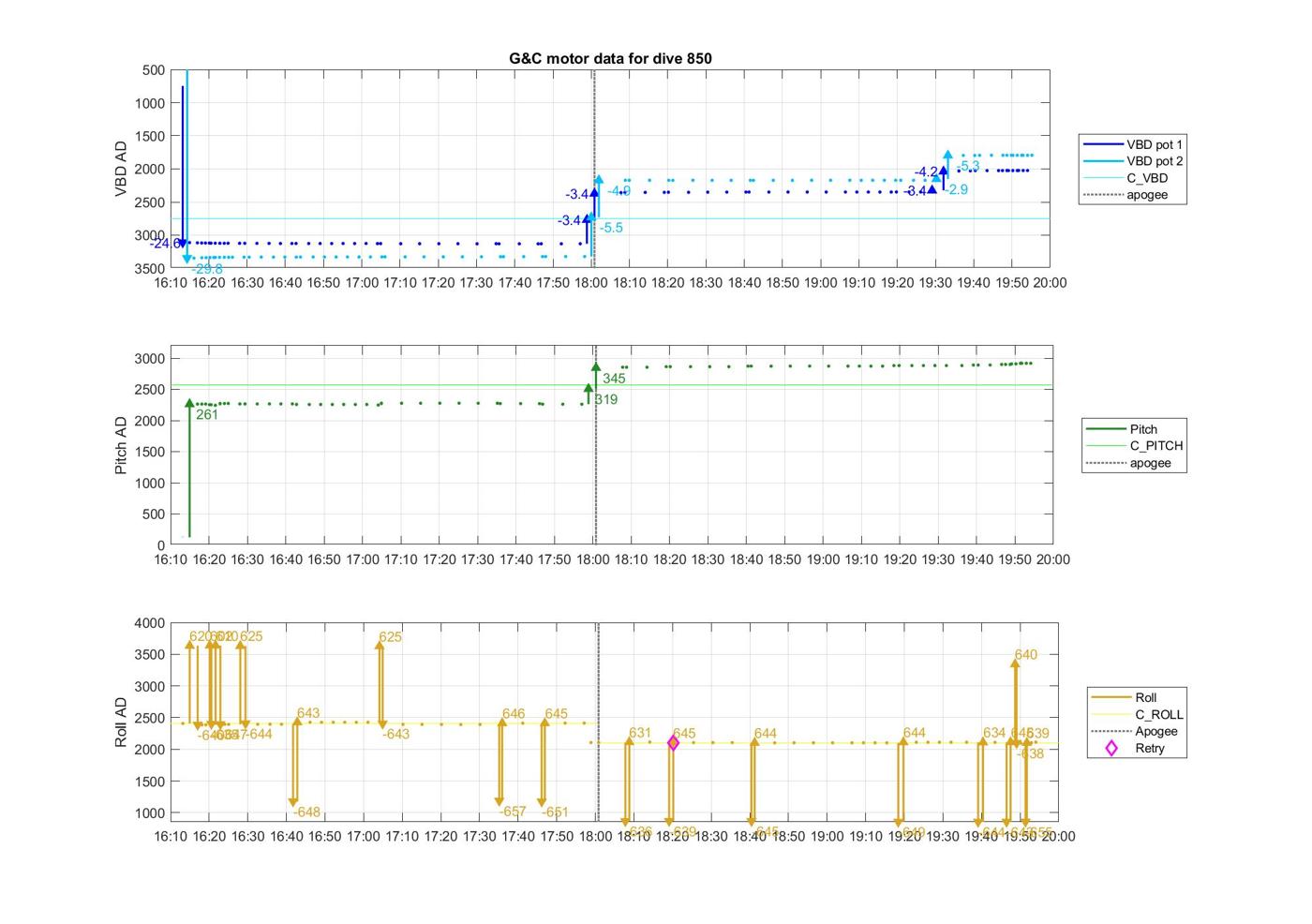Click the "634" label on the Roll plot
Screen dimensions: 1312x924
tap(994, 733)
